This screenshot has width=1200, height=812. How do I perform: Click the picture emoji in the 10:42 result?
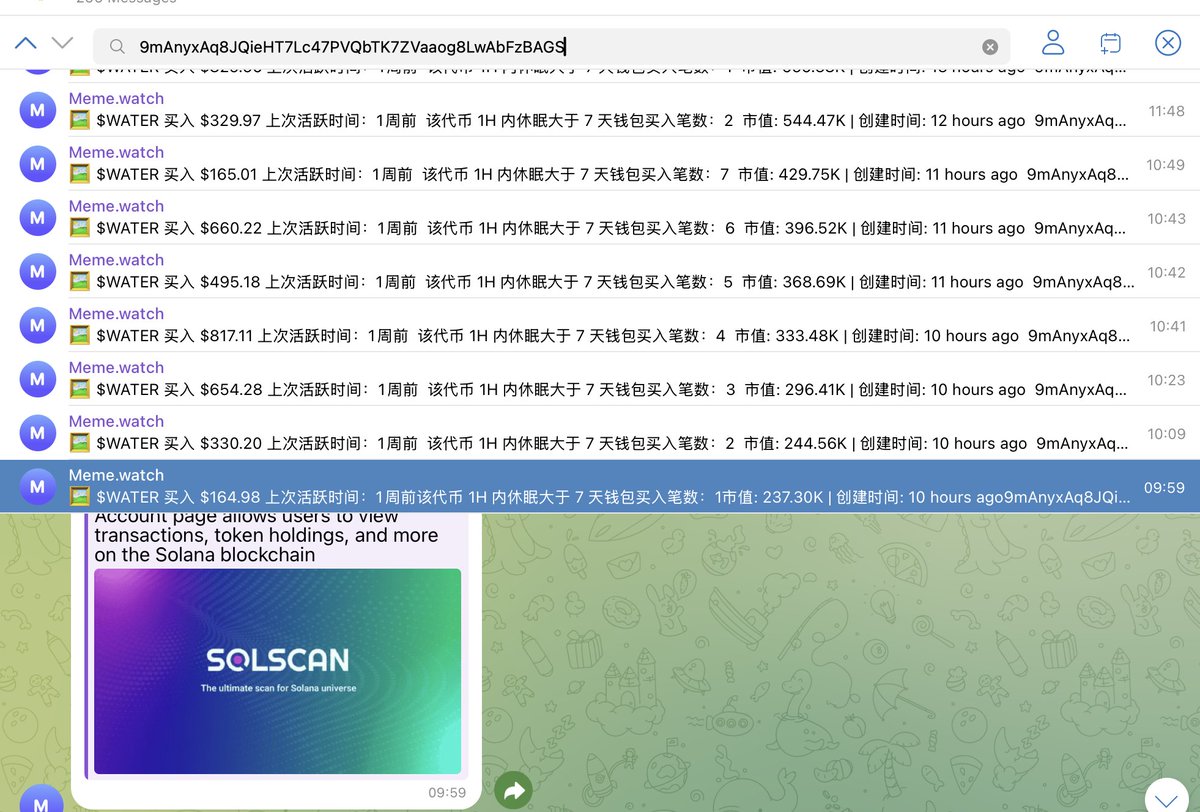(80, 282)
